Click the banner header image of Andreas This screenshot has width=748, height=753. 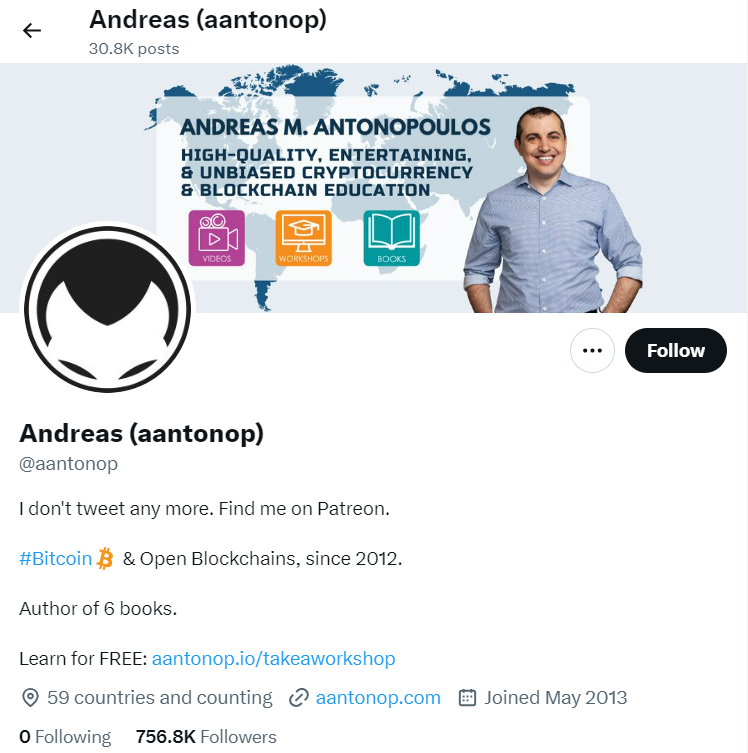pos(374,188)
